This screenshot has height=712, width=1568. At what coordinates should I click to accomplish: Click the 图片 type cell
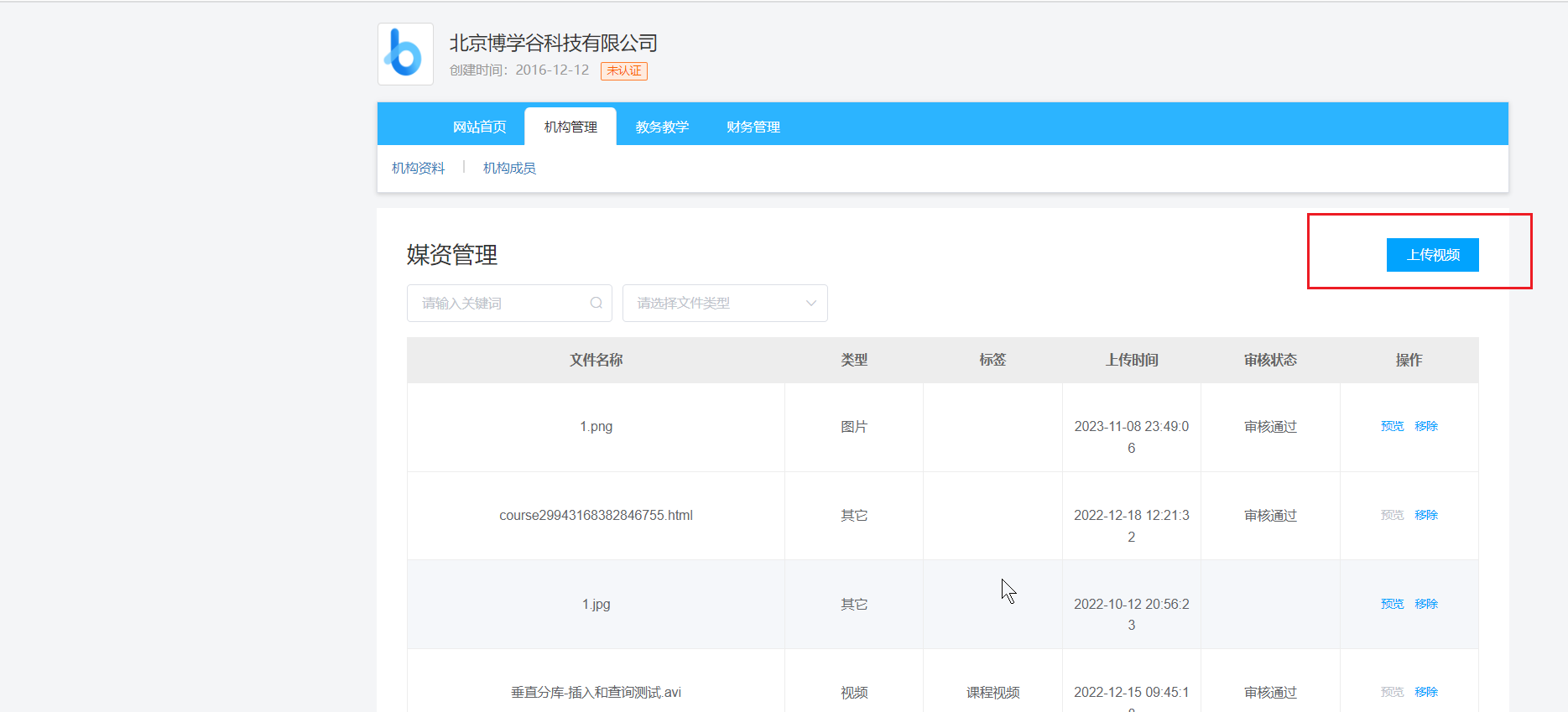(x=854, y=427)
